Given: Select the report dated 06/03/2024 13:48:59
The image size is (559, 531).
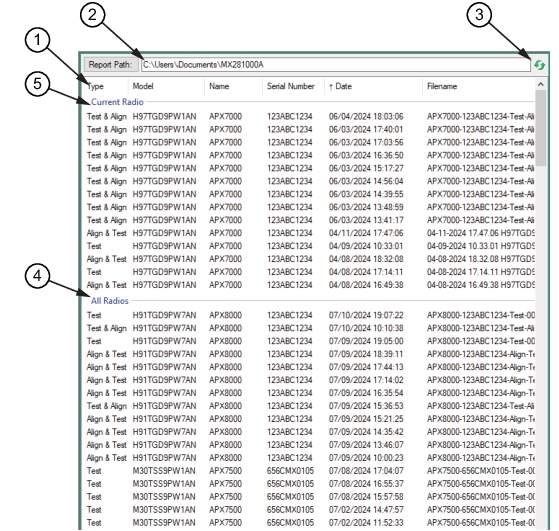Looking at the screenshot, I should [310, 207].
